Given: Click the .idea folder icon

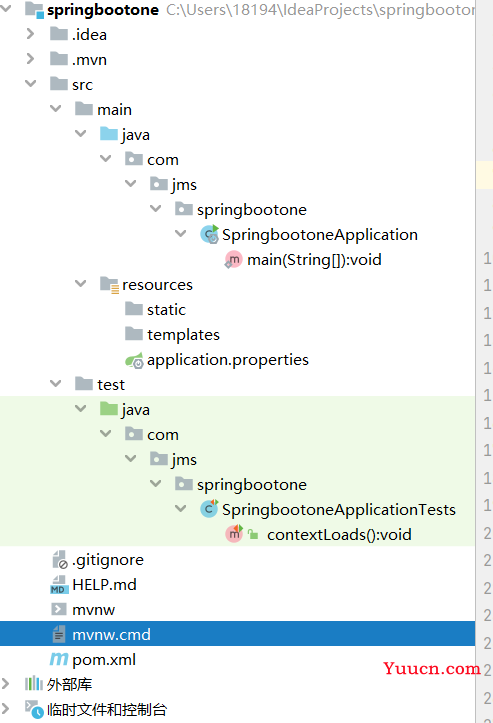Looking at the screenshot, I should (x=59, y=34).
